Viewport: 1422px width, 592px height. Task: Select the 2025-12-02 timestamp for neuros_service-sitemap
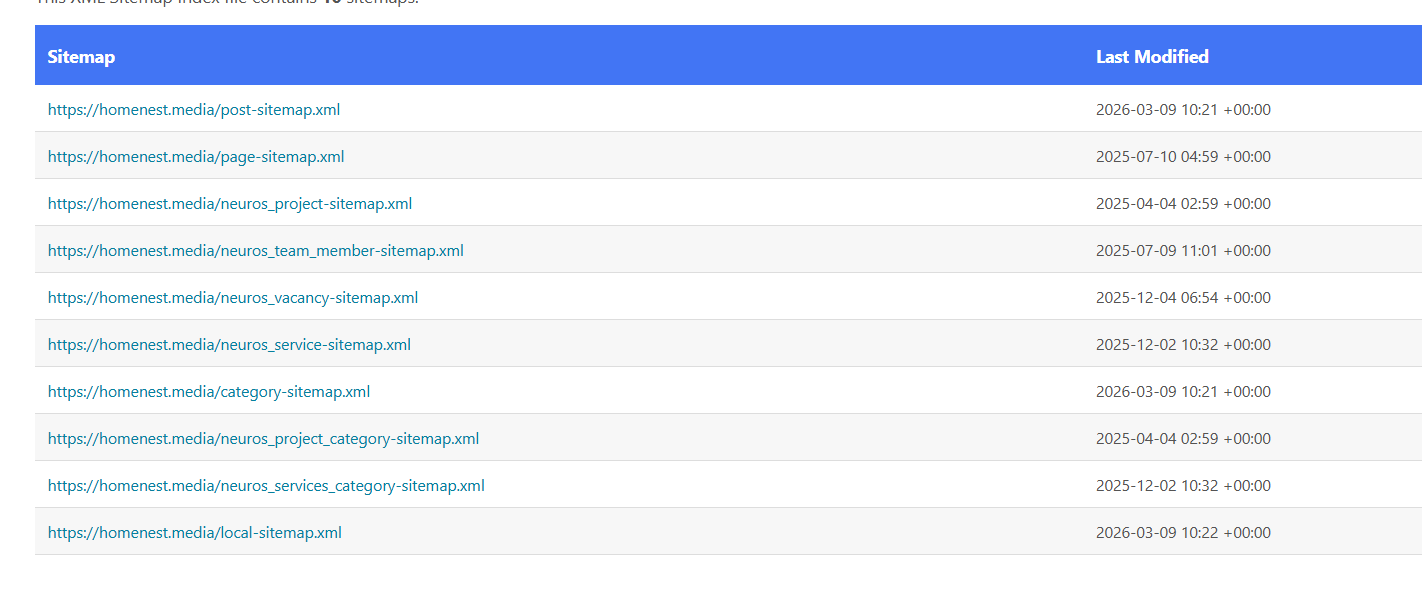(x=1183, y=344)
